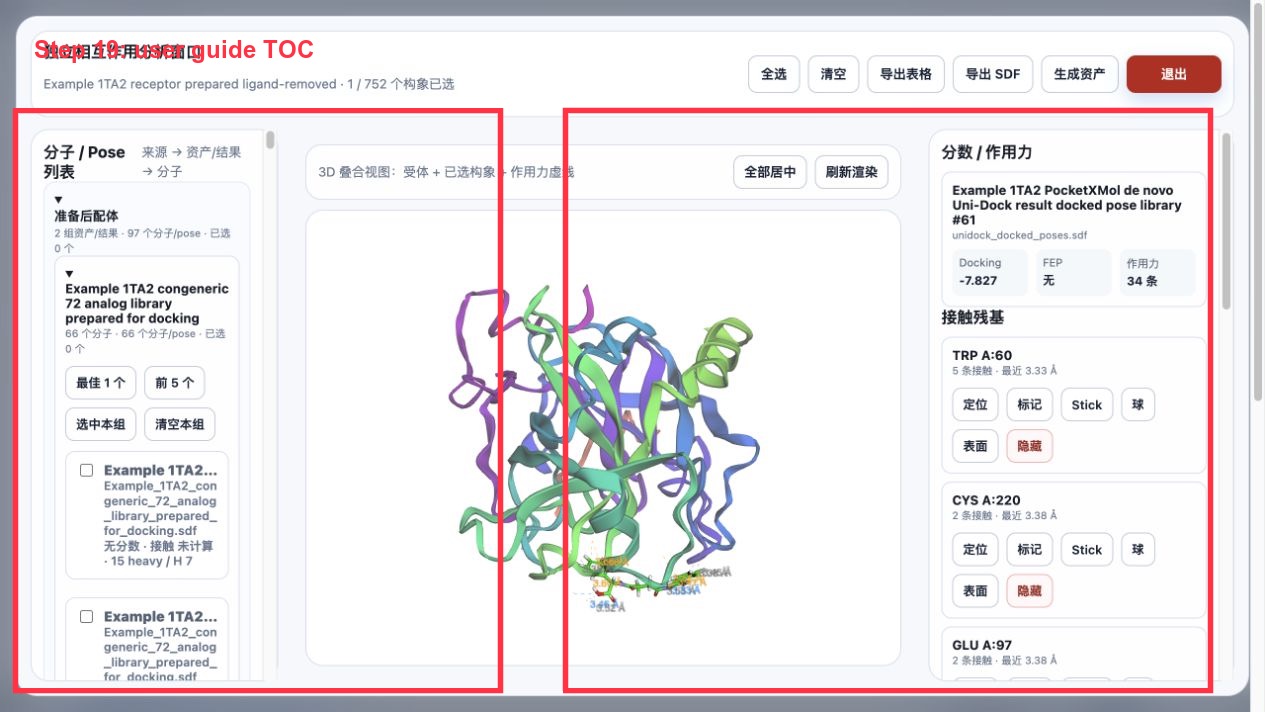
Task: Click the FEP 无 card
Action: tap(1073, 272)
